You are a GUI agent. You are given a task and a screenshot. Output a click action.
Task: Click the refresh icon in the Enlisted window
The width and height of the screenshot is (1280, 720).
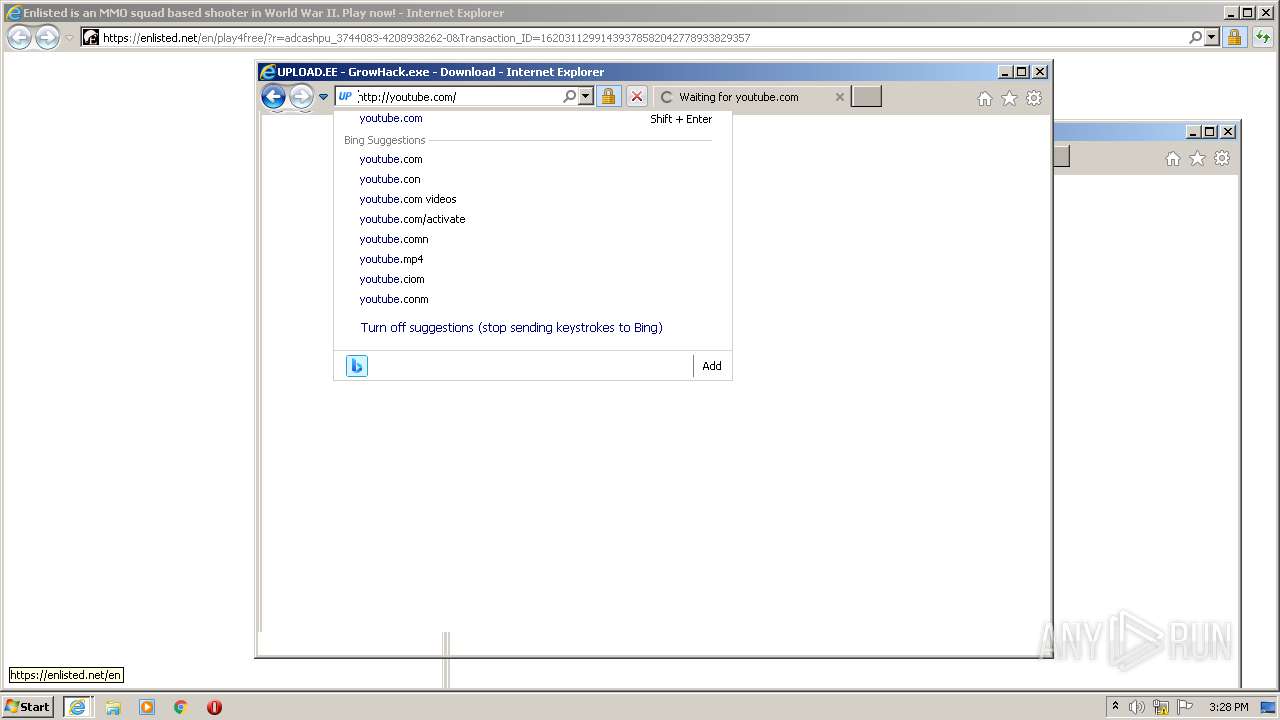pos(1263,38)
